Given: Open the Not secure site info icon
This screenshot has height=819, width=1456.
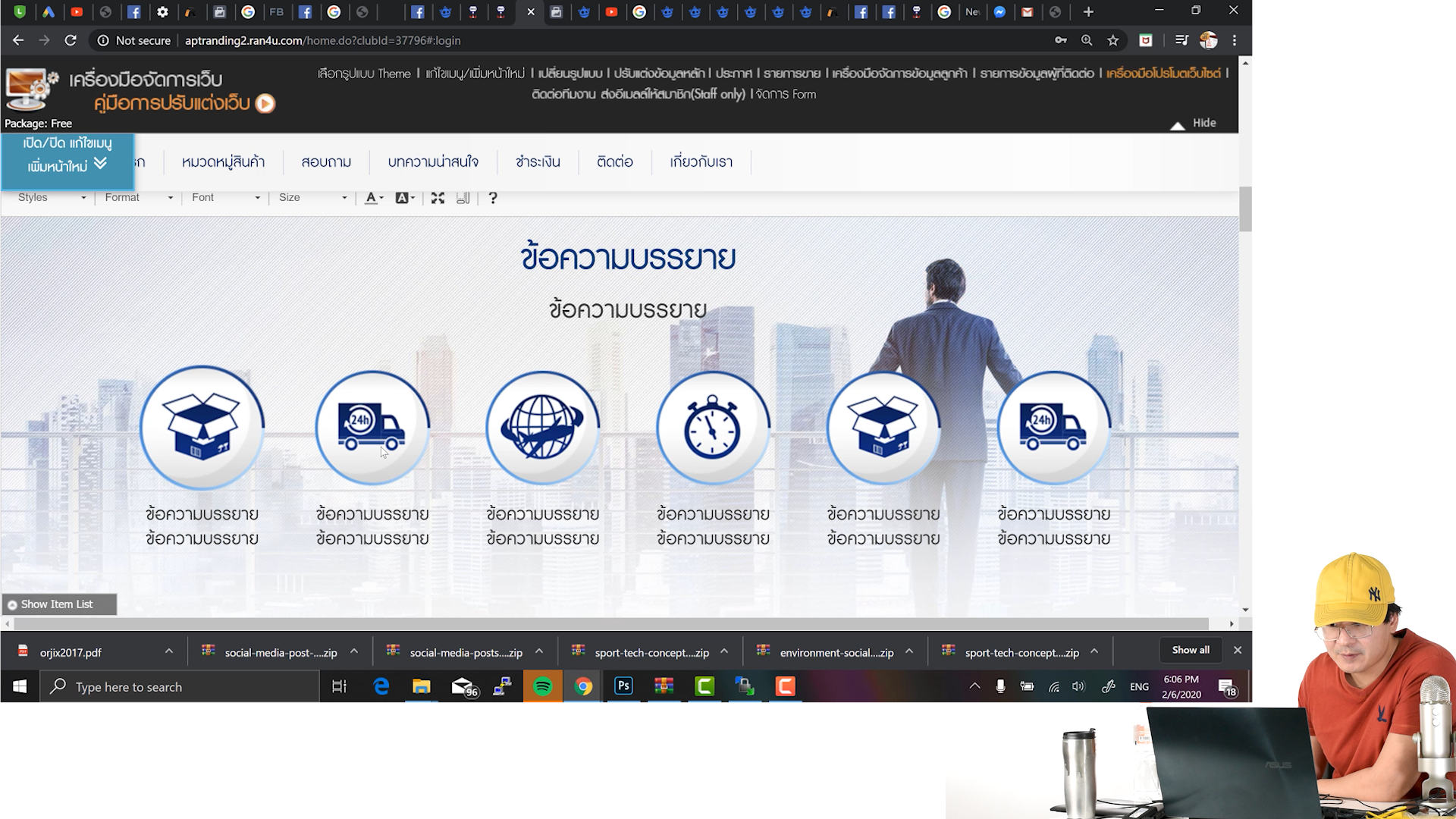Looking at the screenshot, I should pos(103,40).
